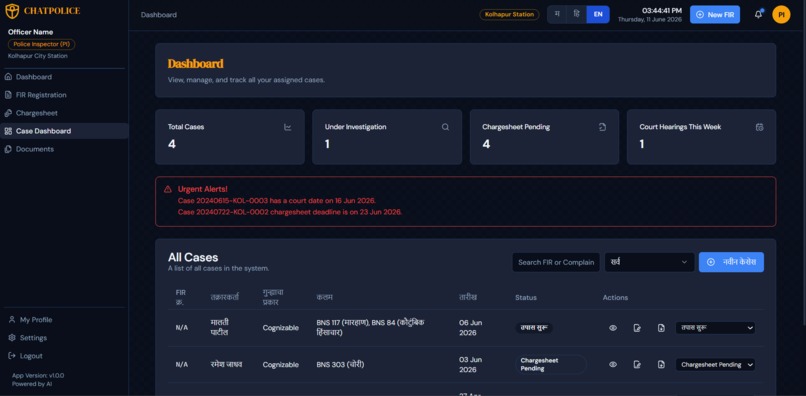Open the Under Investigation card

coord(387,137)
